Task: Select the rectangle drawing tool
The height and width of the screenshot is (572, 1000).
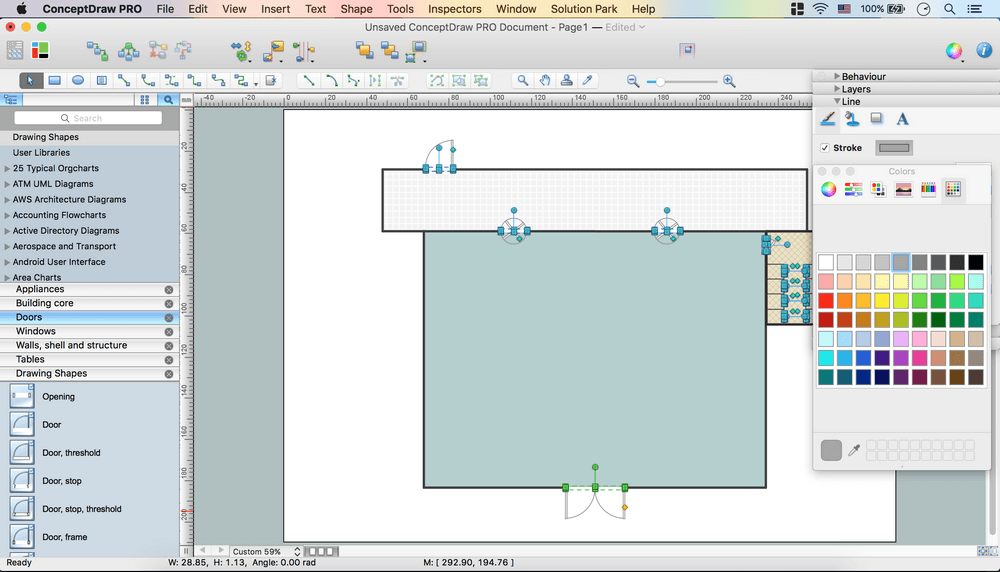Action: pos(55,81)
